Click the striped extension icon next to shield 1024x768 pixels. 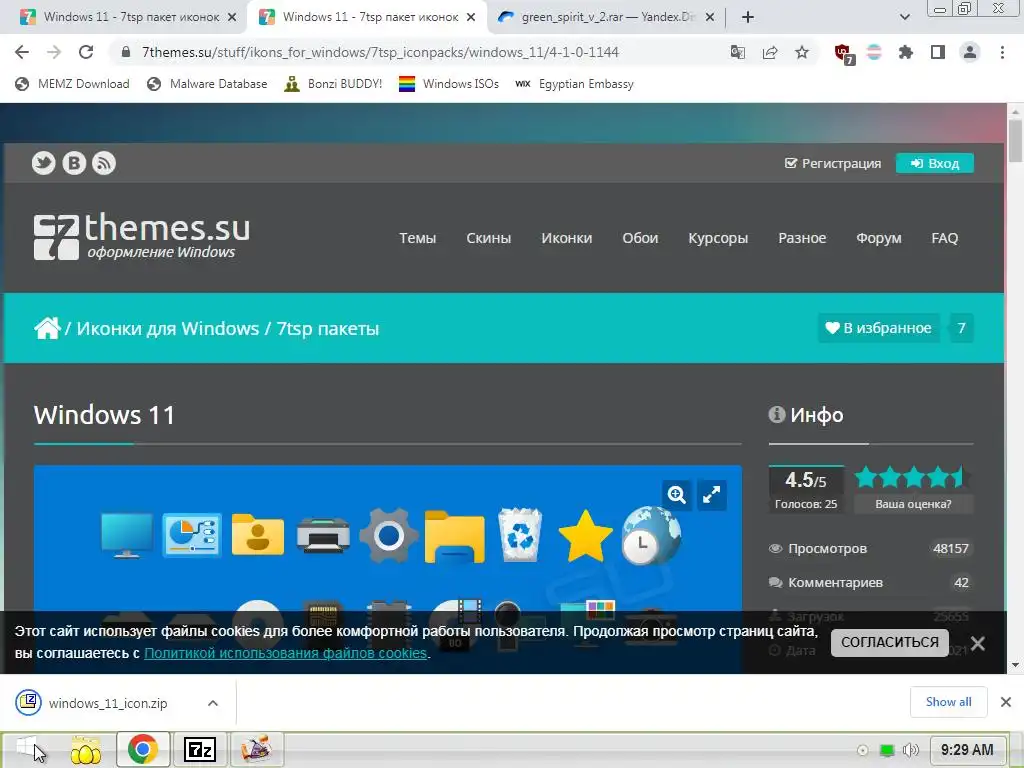(874, 52)
